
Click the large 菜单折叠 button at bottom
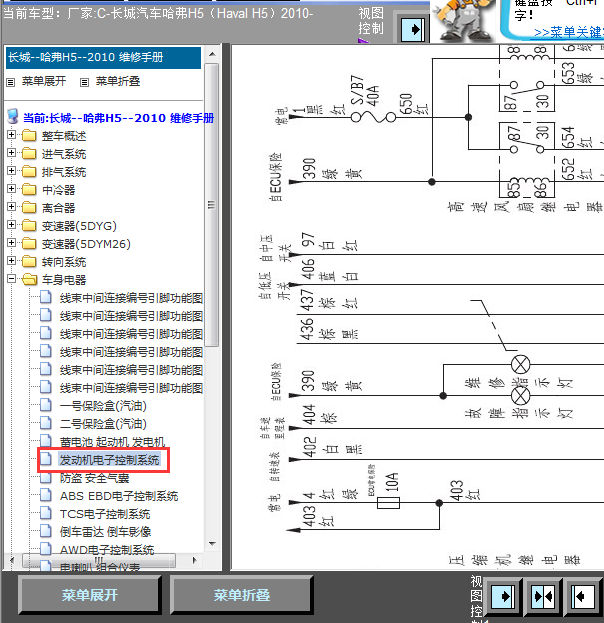(x=242, y=595)
